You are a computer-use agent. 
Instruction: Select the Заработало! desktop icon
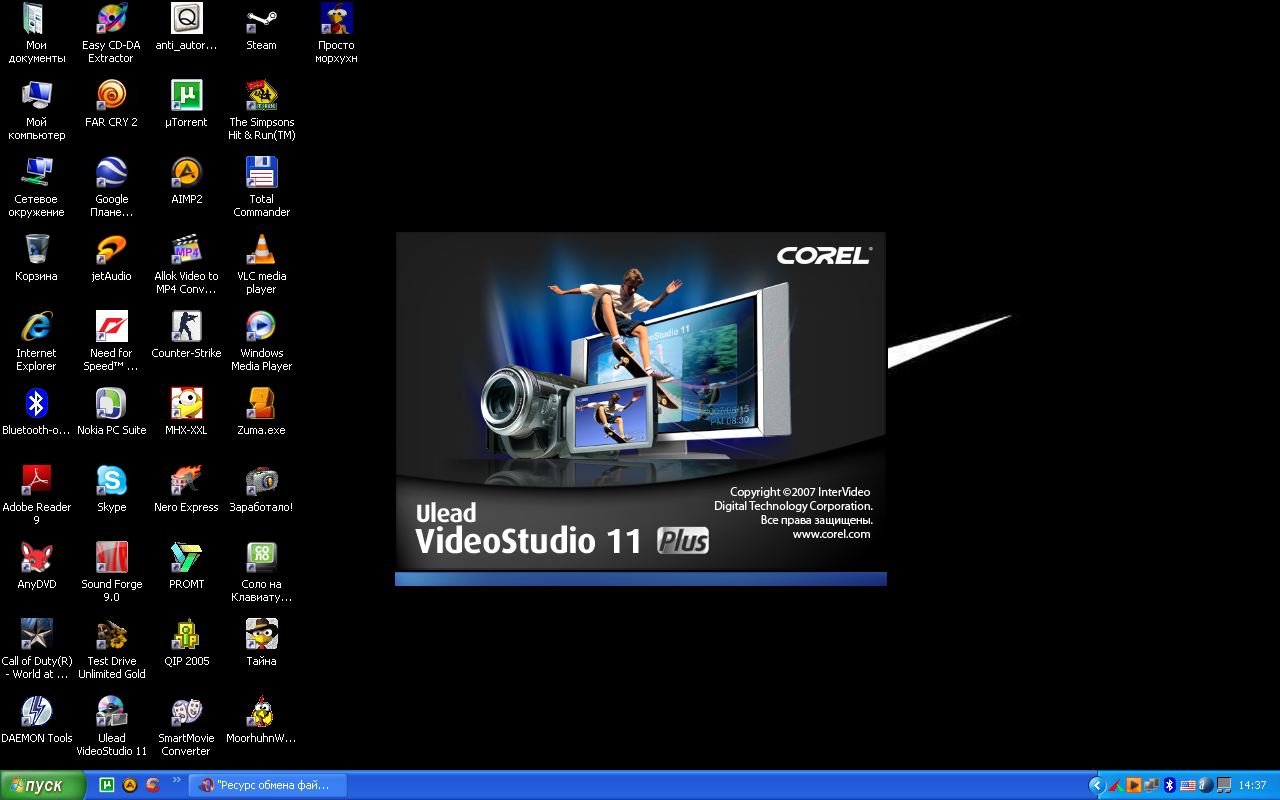point(261,481)
